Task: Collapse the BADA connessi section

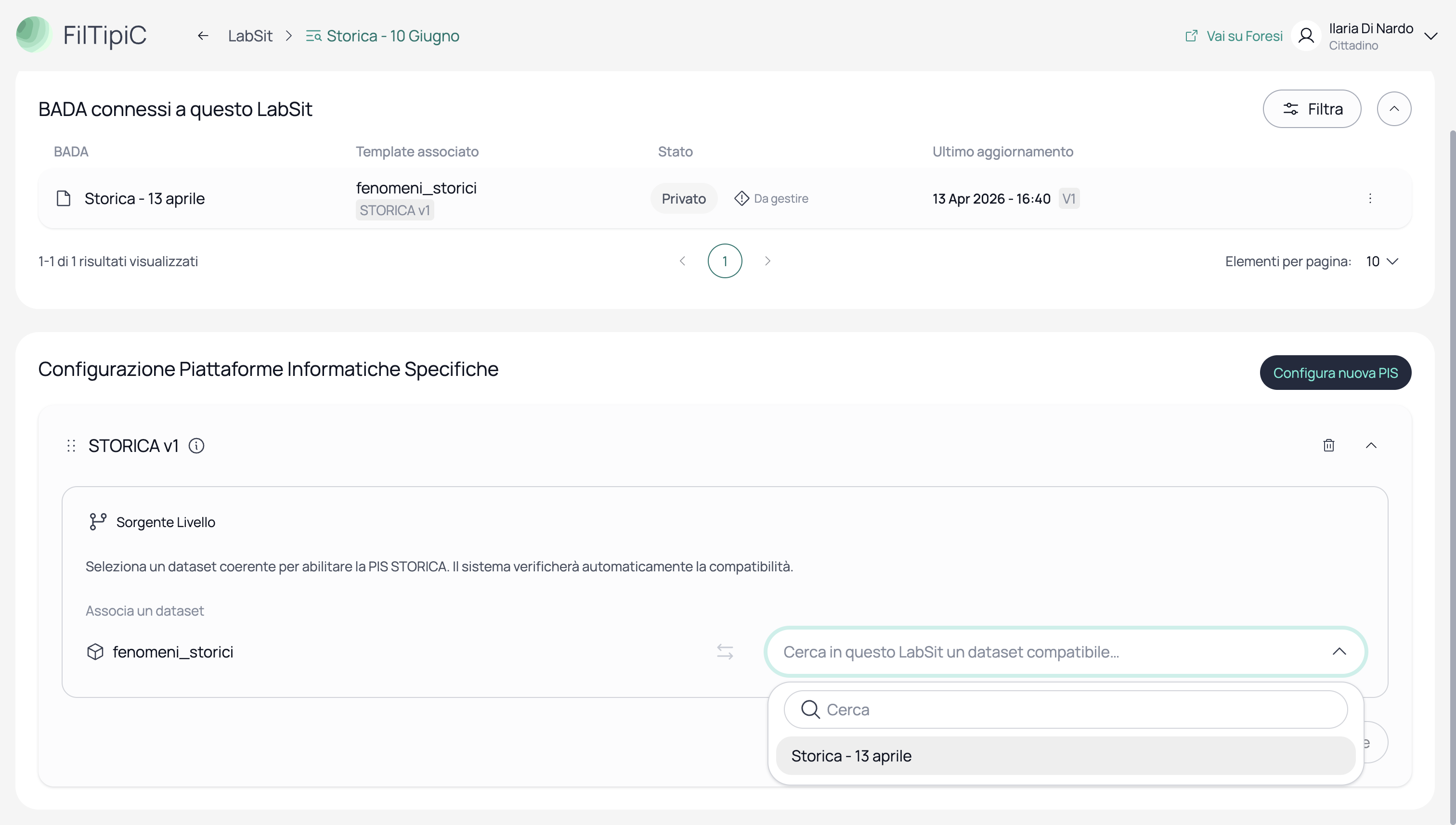Action: tap(1394, 109)
